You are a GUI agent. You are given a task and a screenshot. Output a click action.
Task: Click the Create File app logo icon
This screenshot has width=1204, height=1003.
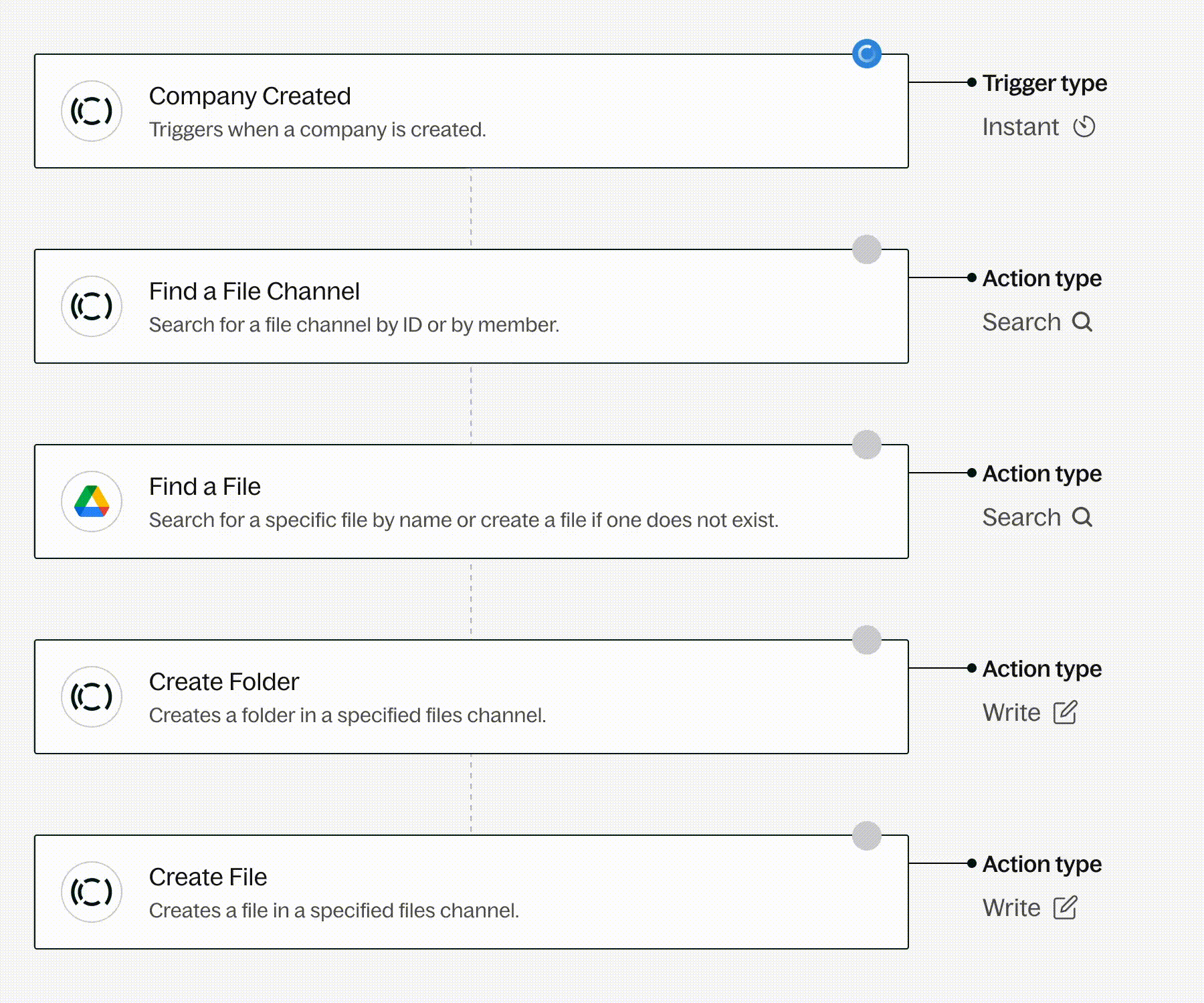click(92, 892)
